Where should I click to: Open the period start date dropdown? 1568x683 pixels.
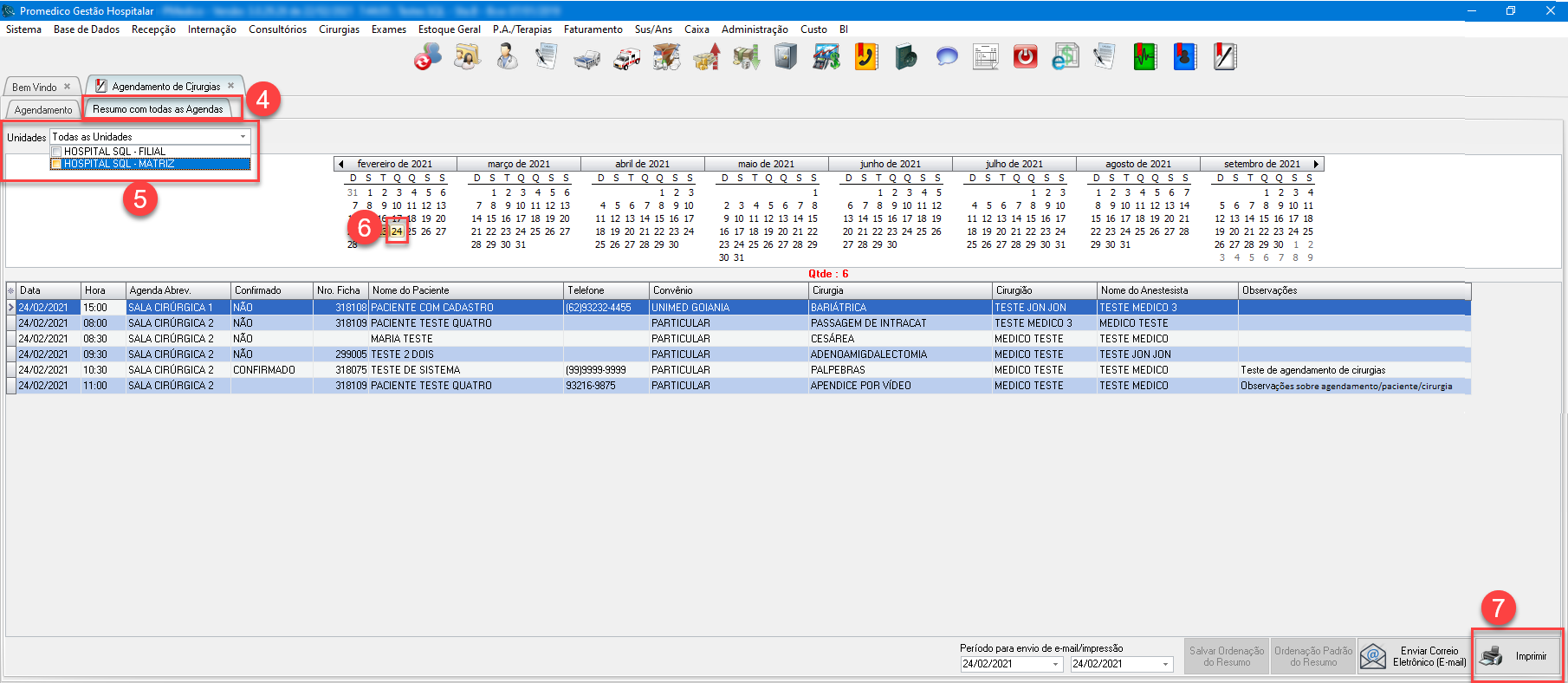coord(1056,664)
